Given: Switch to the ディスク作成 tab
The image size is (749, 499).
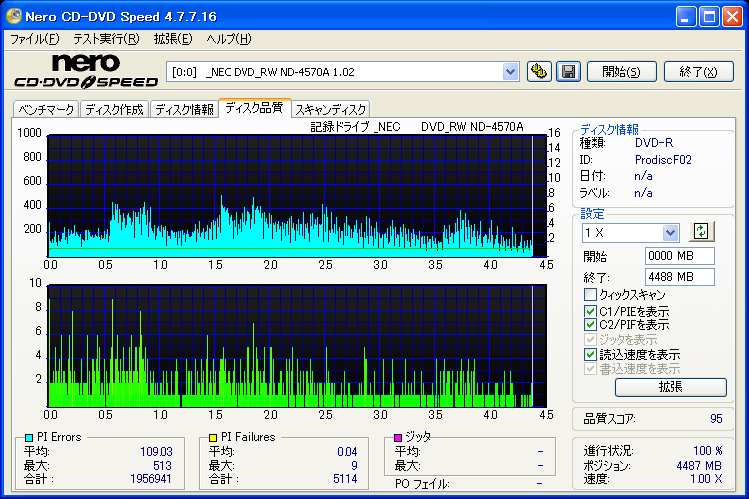Looking at the screenshot, I should tap(115, 109).
